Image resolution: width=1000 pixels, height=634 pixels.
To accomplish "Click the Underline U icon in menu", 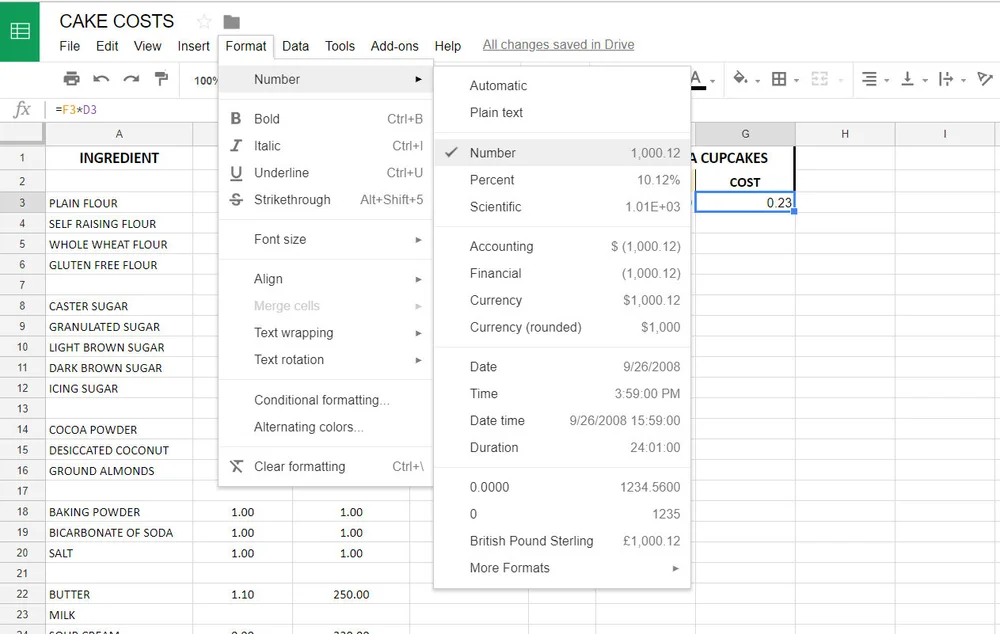I will 236,173.
